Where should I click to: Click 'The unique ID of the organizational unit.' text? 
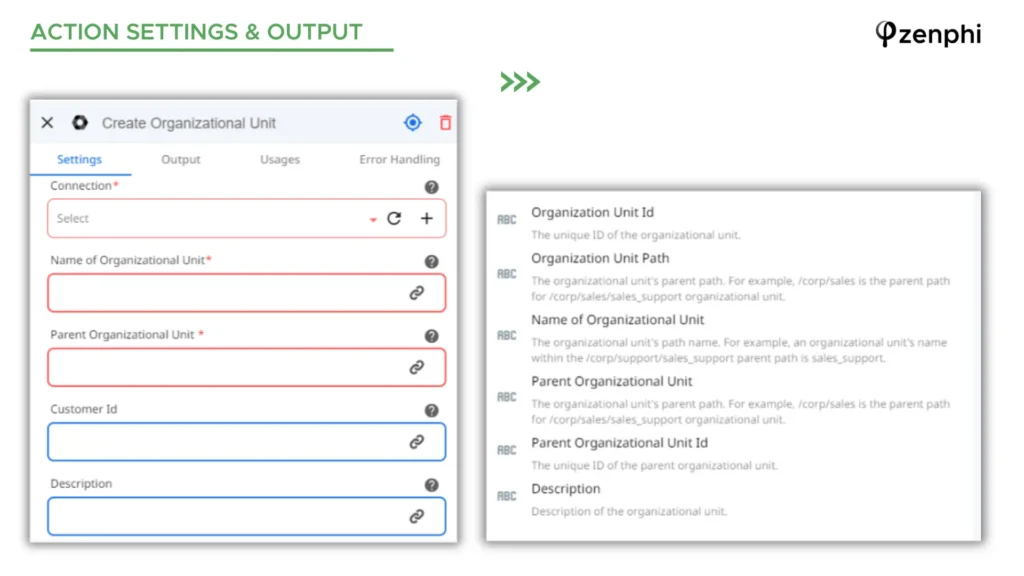635,235
